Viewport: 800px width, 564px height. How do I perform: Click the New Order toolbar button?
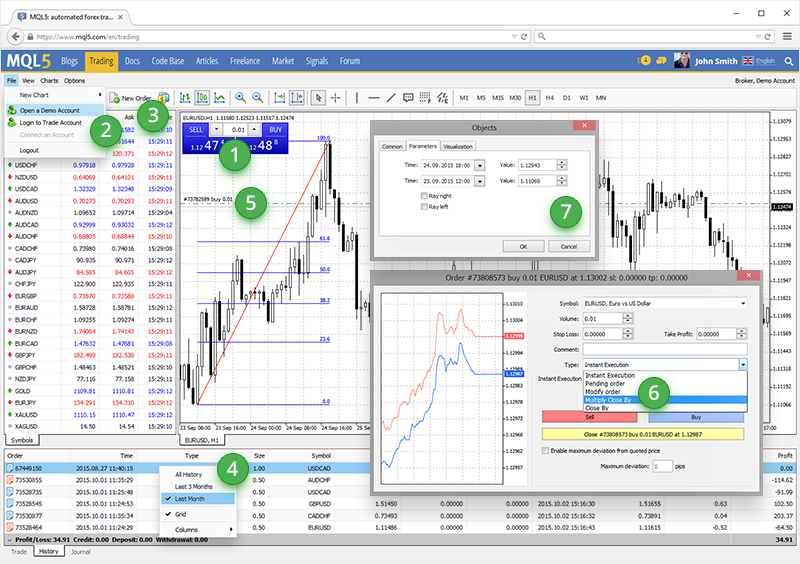point(130,98)
